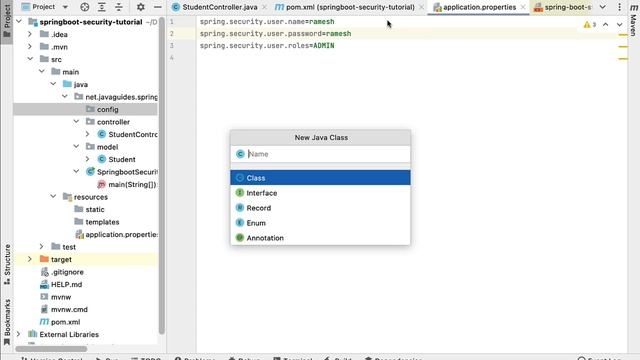
Task: Collapse the src folder
Action: (30, 59)
